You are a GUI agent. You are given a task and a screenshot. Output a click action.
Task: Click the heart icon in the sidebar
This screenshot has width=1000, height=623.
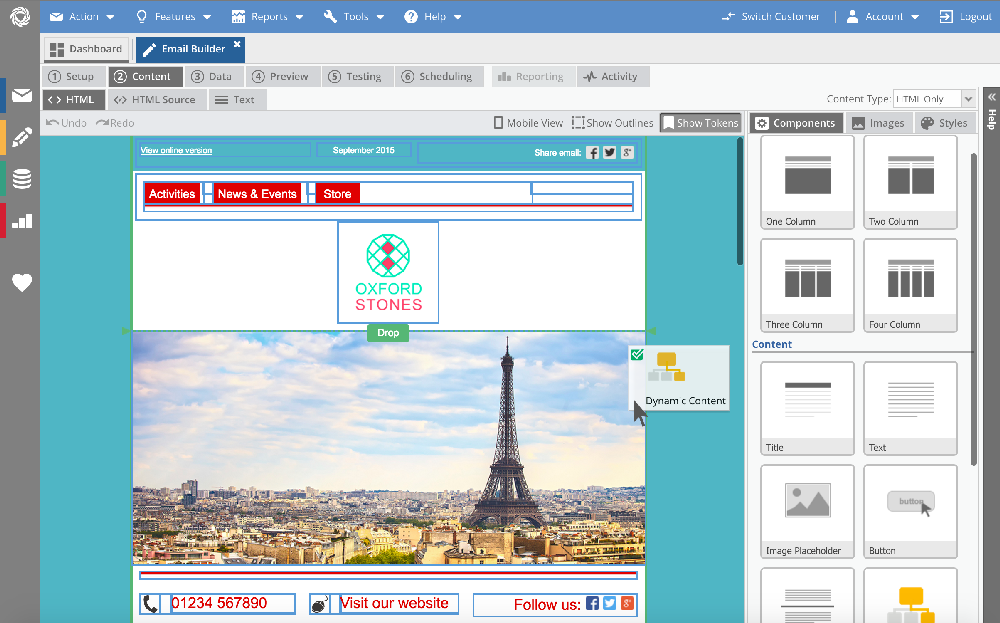point(21,283)
